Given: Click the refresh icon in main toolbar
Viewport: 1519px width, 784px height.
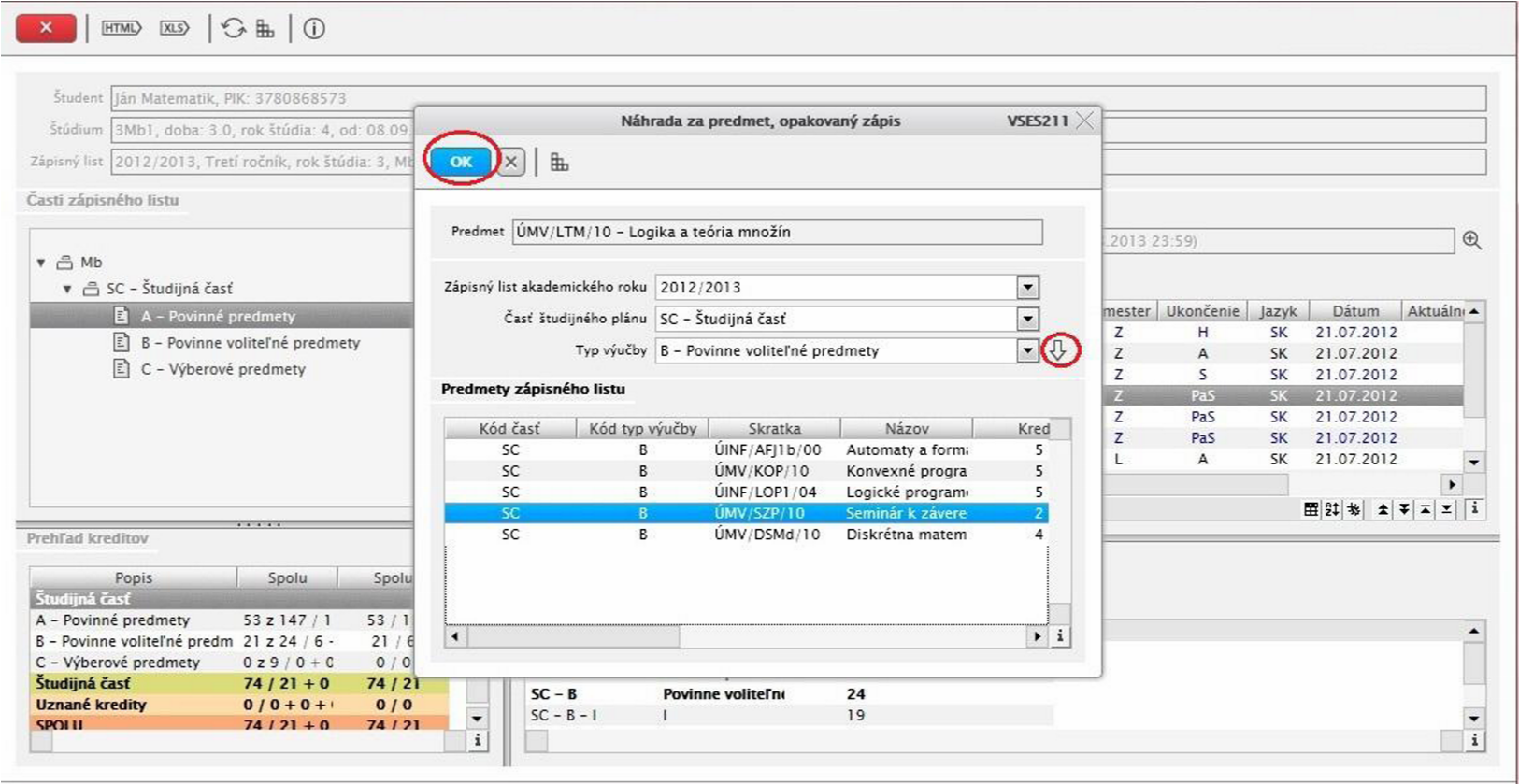Looking at the screenshot, I should [x=233, y=28].
